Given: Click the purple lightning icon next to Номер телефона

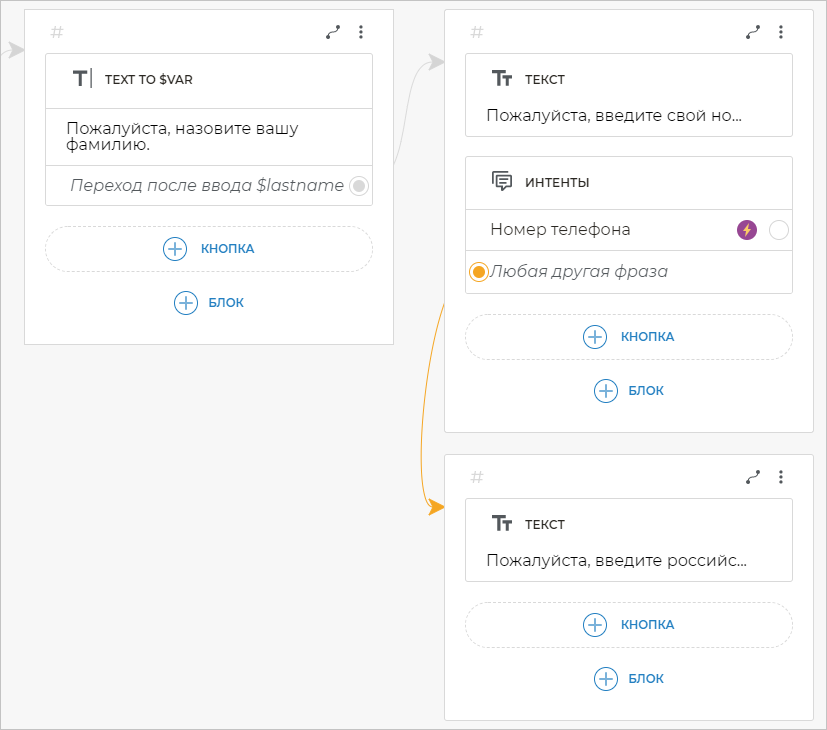Looking at the screenshot, I should (x=747, y=230).
